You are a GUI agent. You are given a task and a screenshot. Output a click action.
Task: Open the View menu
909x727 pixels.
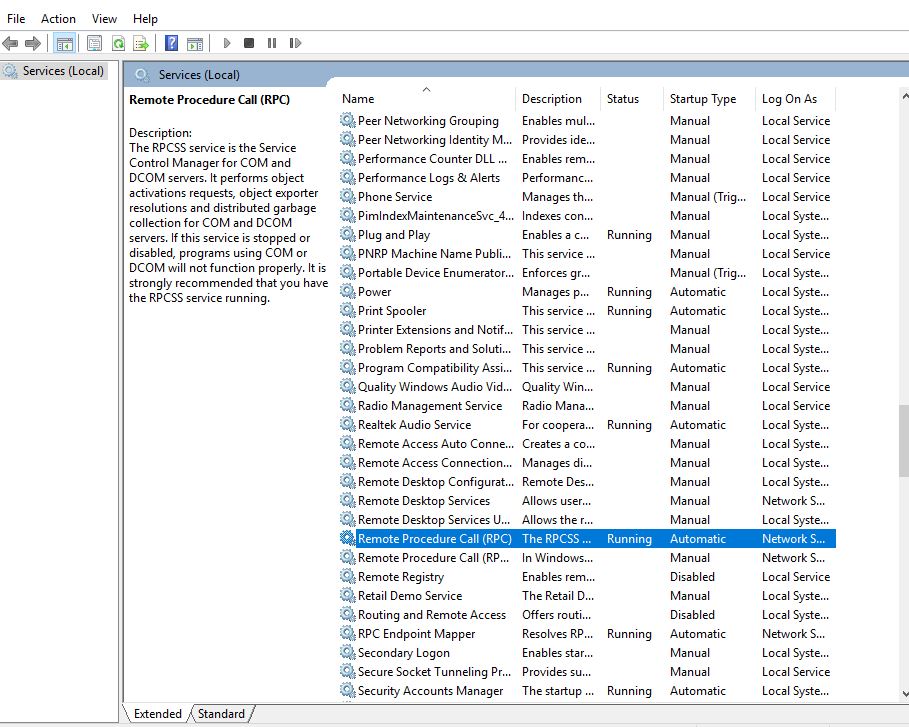(104, 18)
